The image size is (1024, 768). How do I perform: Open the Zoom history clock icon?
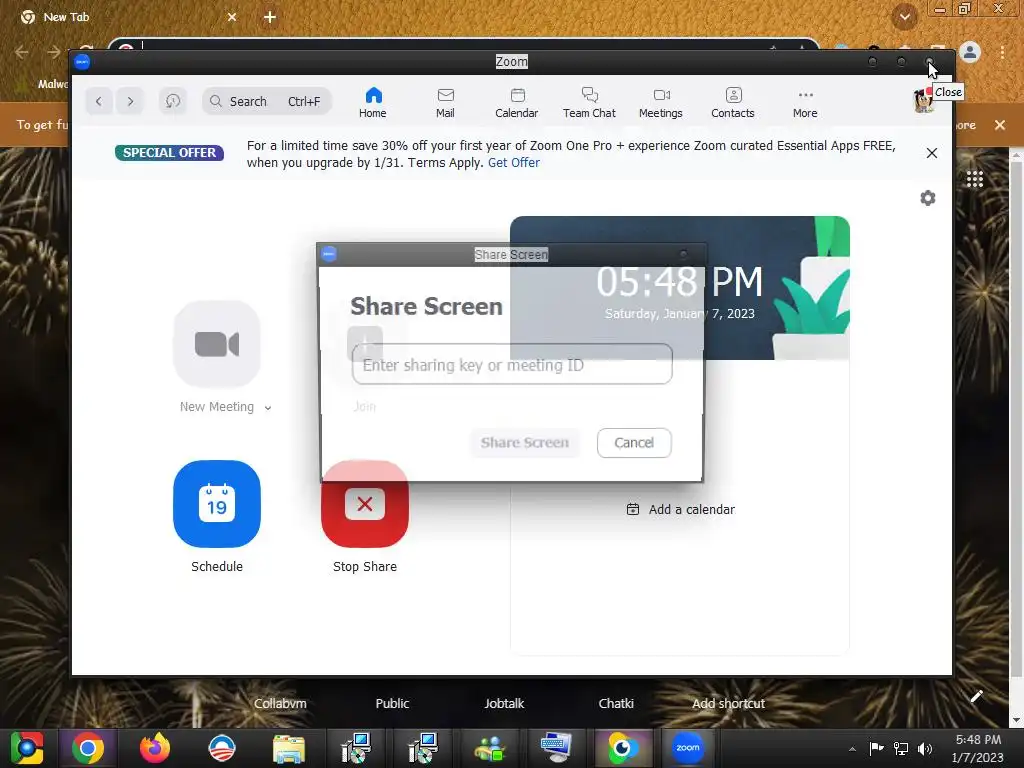(173, 101)
